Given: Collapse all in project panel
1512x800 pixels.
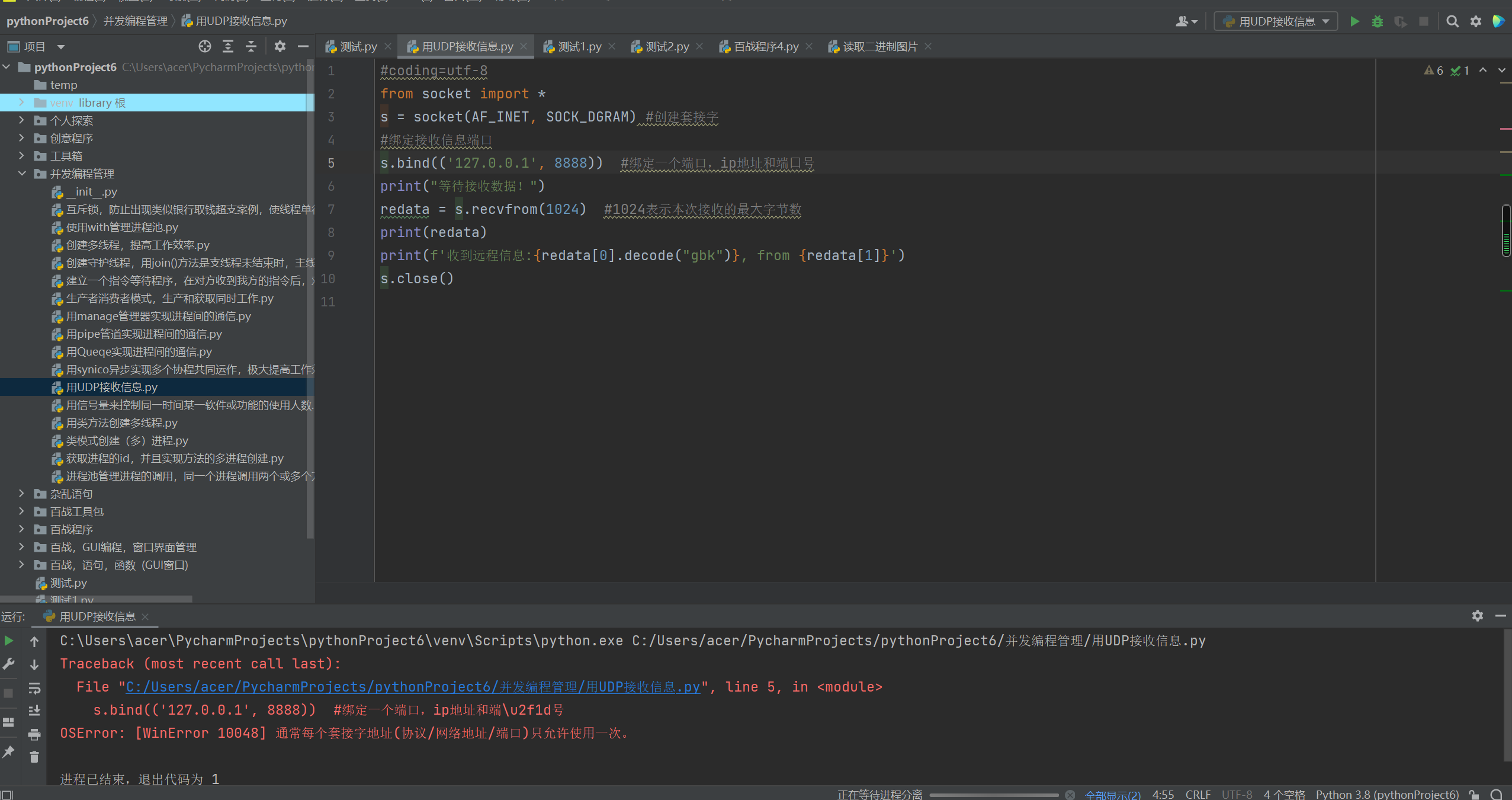Looking at the screenshot, I should pyautogui.click(x=251, y=46).
